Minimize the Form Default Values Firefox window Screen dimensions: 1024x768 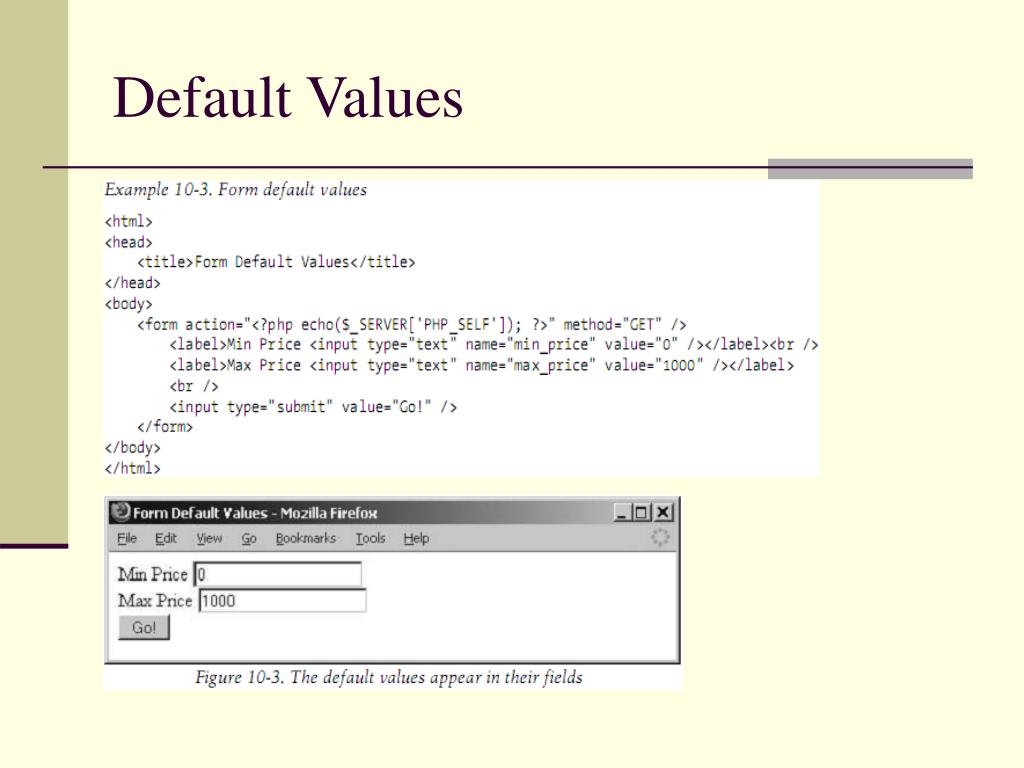623,513
